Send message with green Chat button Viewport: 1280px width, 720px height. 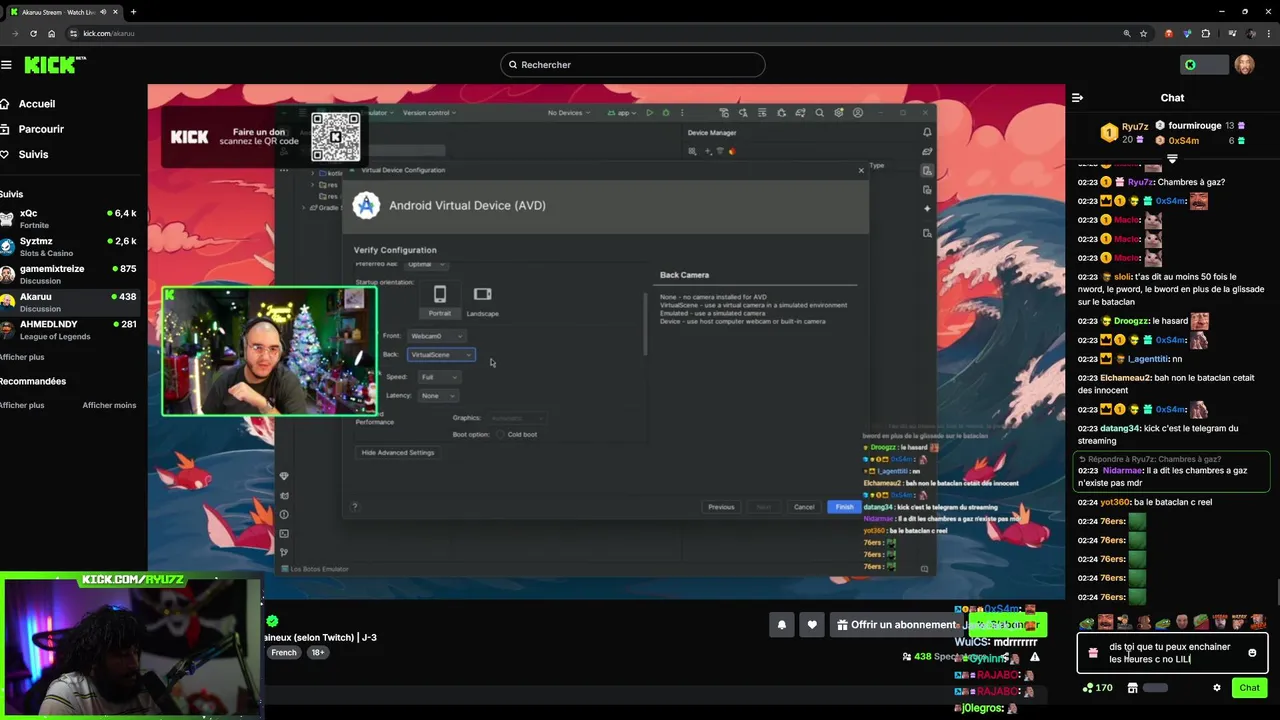click(x=1250, y=688)
